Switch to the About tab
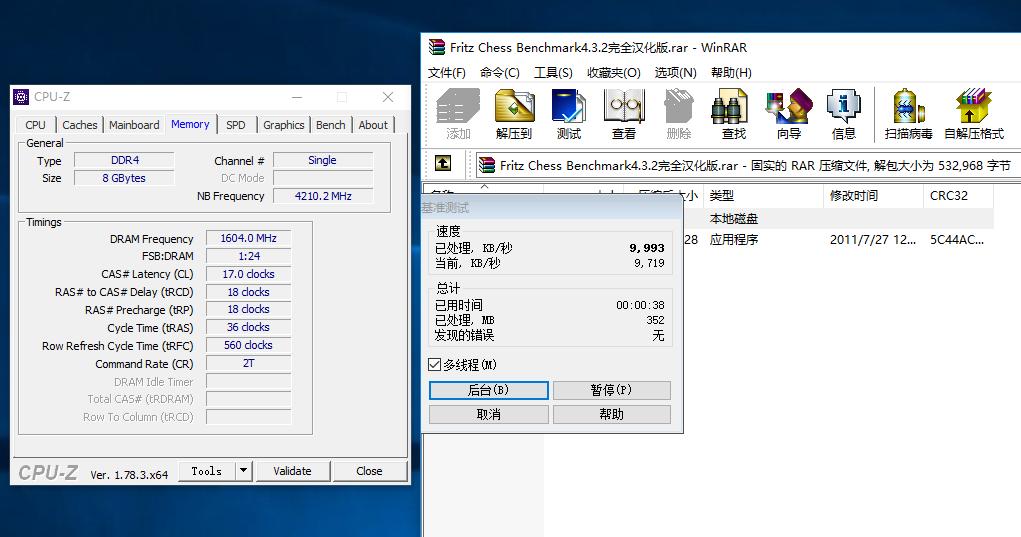 click(x=373, y=125)
